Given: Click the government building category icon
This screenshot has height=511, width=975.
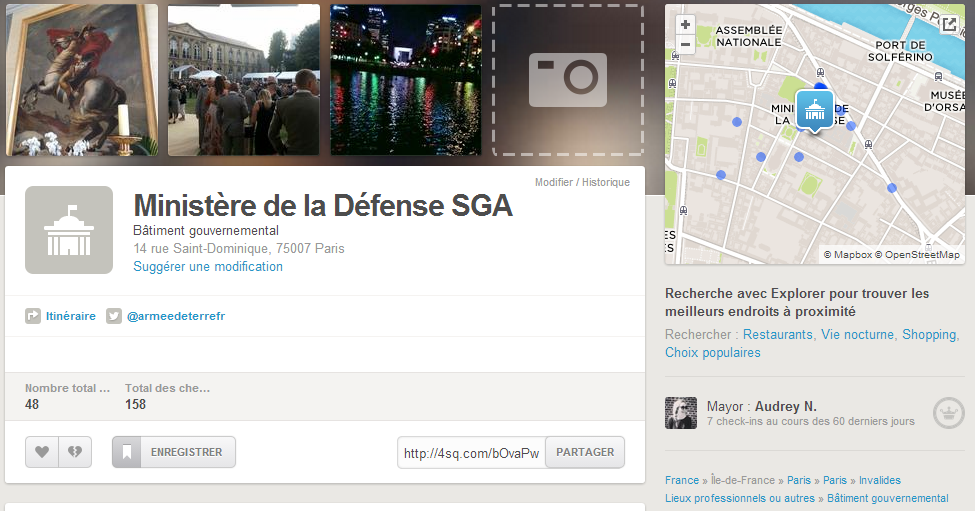Looking at the screenshot, I should [x=69, y=230].
